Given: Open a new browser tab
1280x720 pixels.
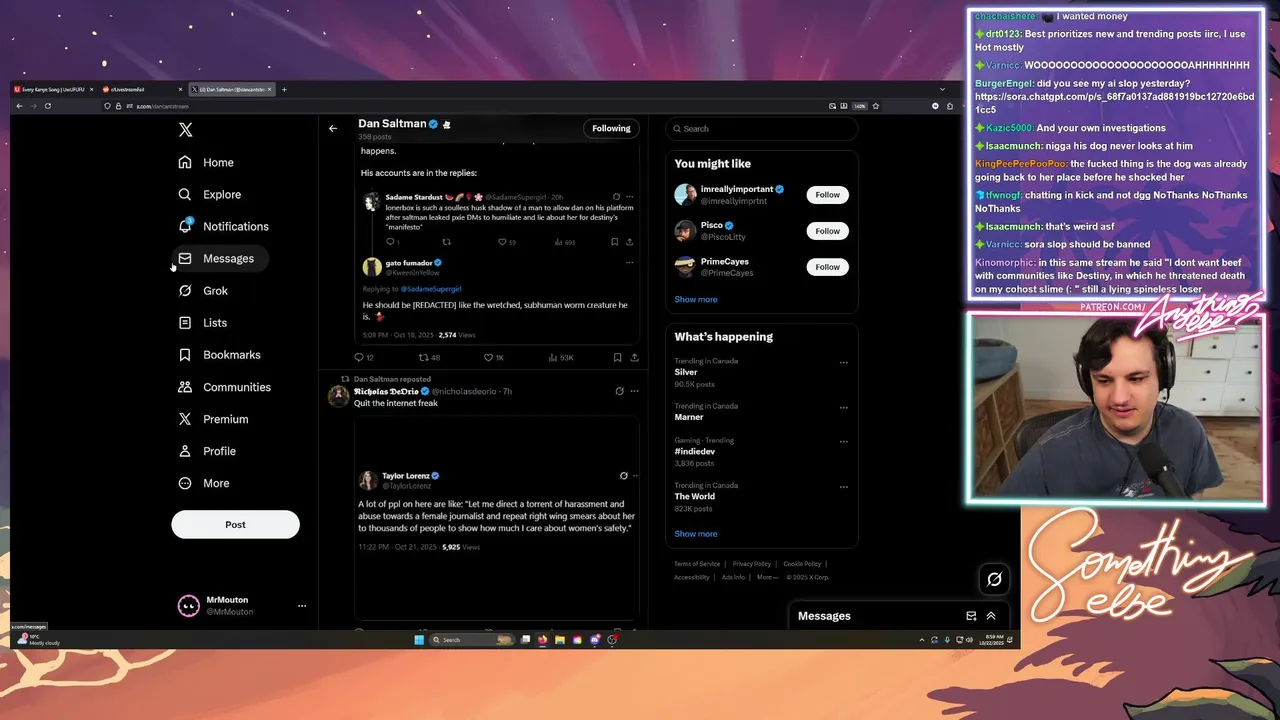Looking at the screenshot, I should 284,90.
